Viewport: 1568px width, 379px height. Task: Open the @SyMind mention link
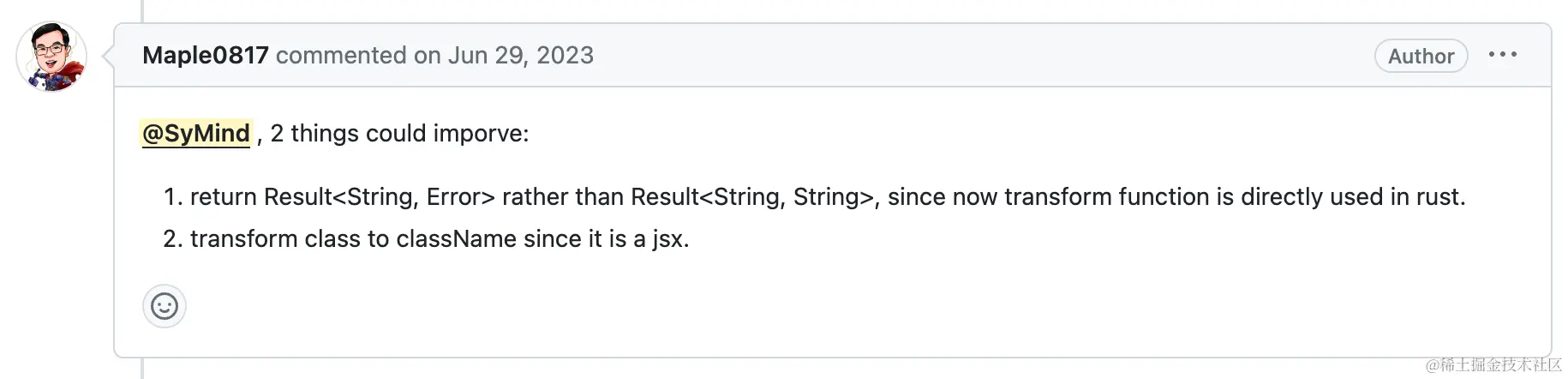196,134
